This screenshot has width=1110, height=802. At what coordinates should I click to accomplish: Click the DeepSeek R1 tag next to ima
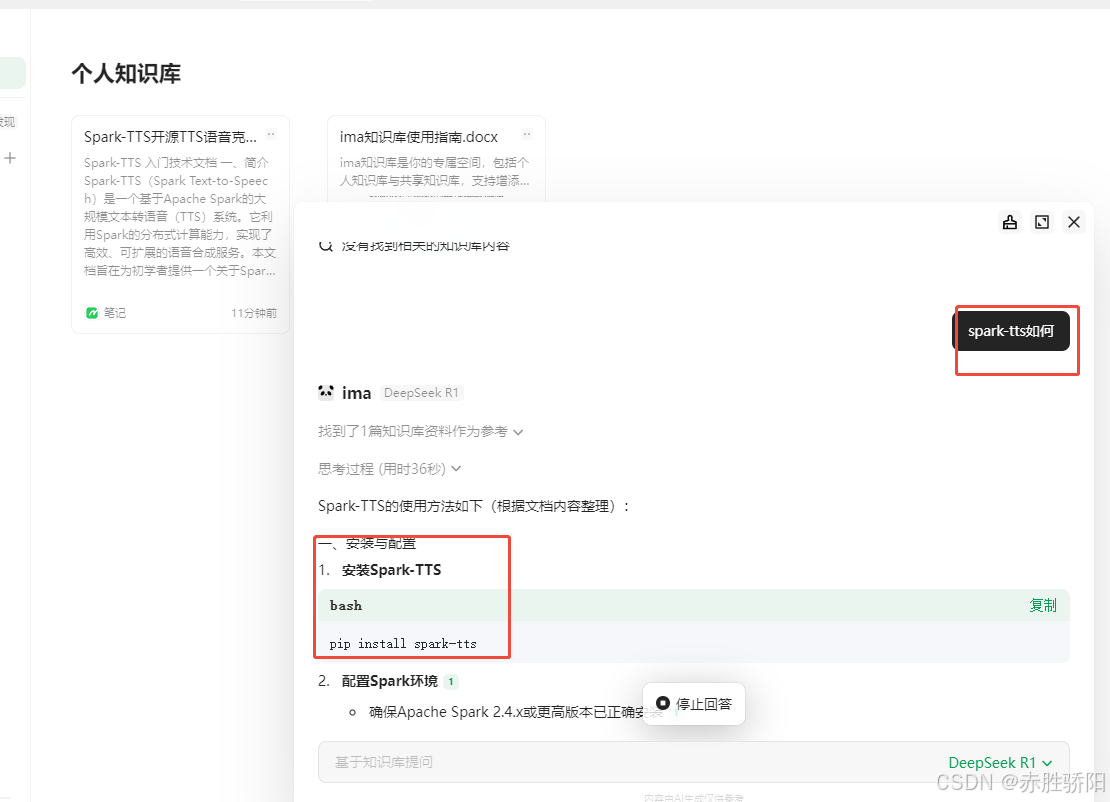421,393
